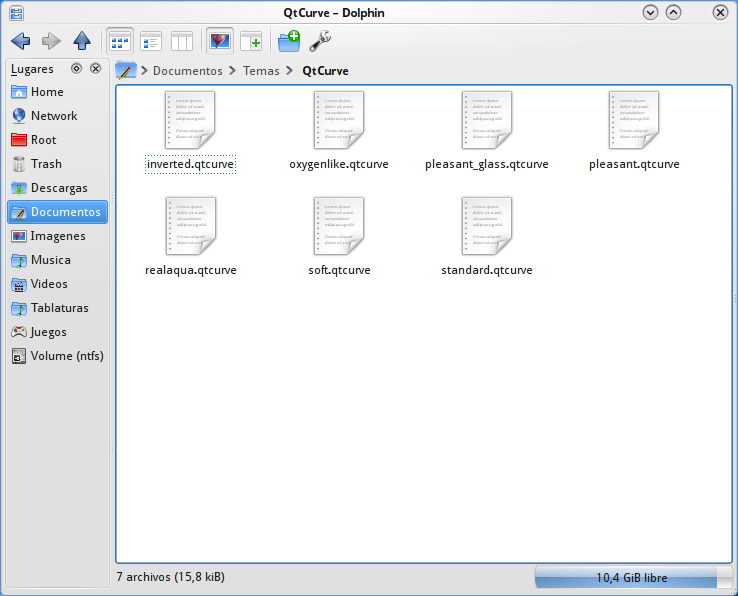Open Musica in Places sidebar
The width and height of the screenshot is (738, 596).
[x=57, y=260]
